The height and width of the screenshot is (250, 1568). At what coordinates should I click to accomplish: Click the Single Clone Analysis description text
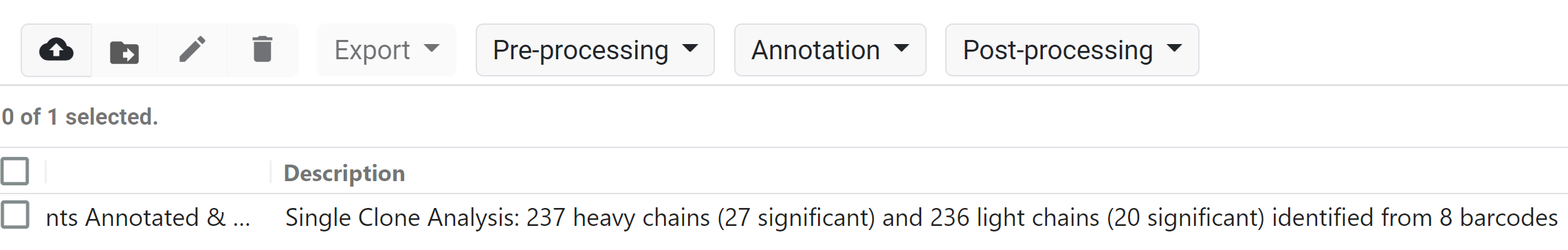[x=921, y=218]
